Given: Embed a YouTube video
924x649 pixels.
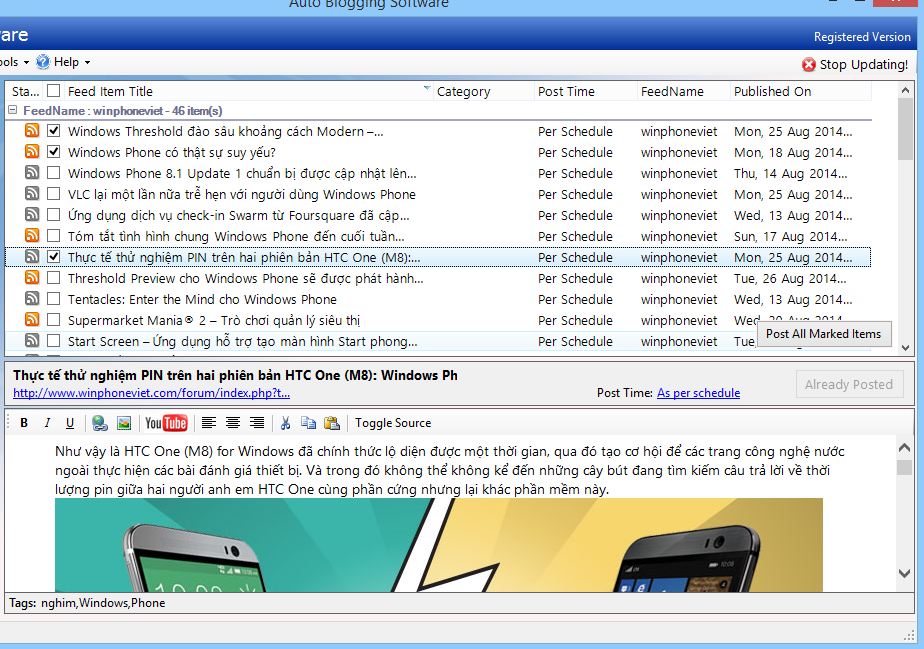Looking at the screenshot, I should click(x=166, y=423).
